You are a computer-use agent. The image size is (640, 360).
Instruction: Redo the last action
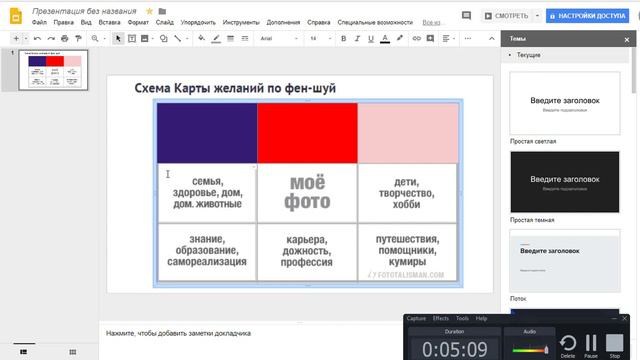[51, 38]
